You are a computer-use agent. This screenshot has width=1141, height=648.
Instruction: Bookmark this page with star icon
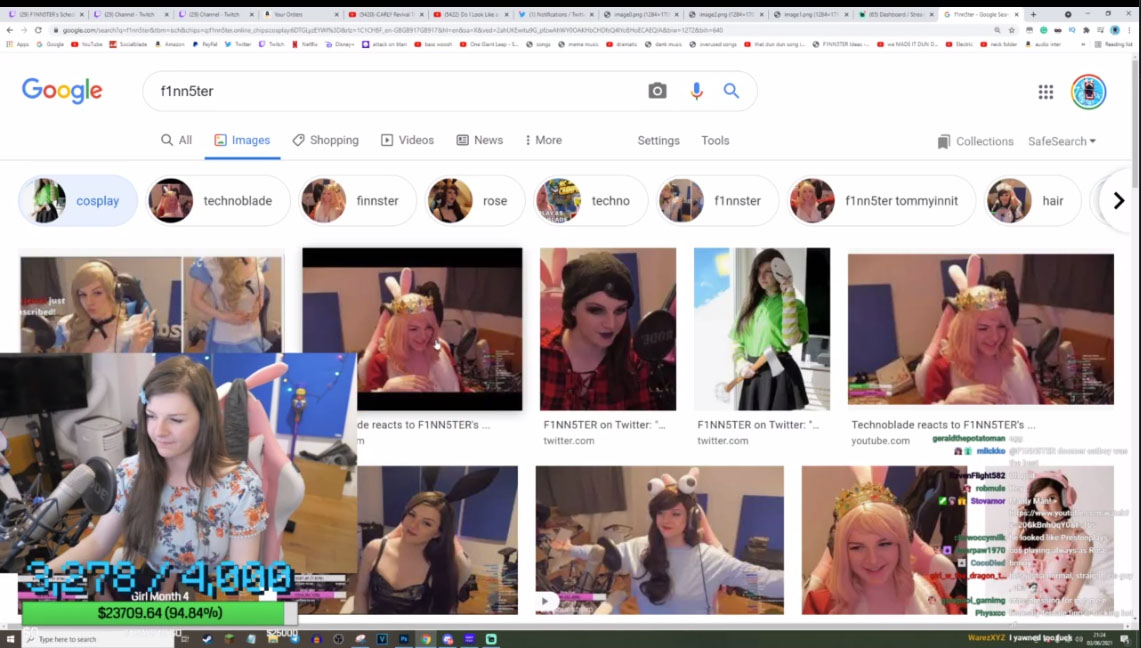click(x=1011, y=30)
